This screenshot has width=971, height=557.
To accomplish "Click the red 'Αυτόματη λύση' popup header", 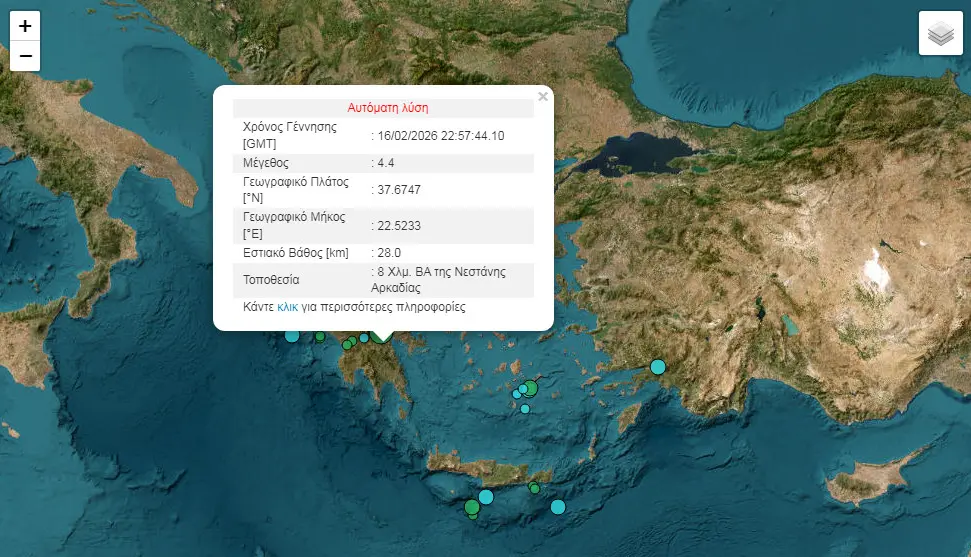I will [388, 107].
